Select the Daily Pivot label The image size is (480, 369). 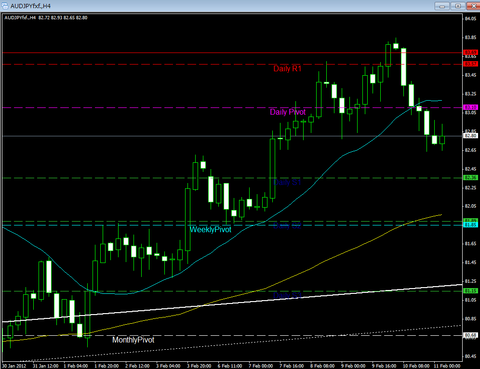point(287,112)
